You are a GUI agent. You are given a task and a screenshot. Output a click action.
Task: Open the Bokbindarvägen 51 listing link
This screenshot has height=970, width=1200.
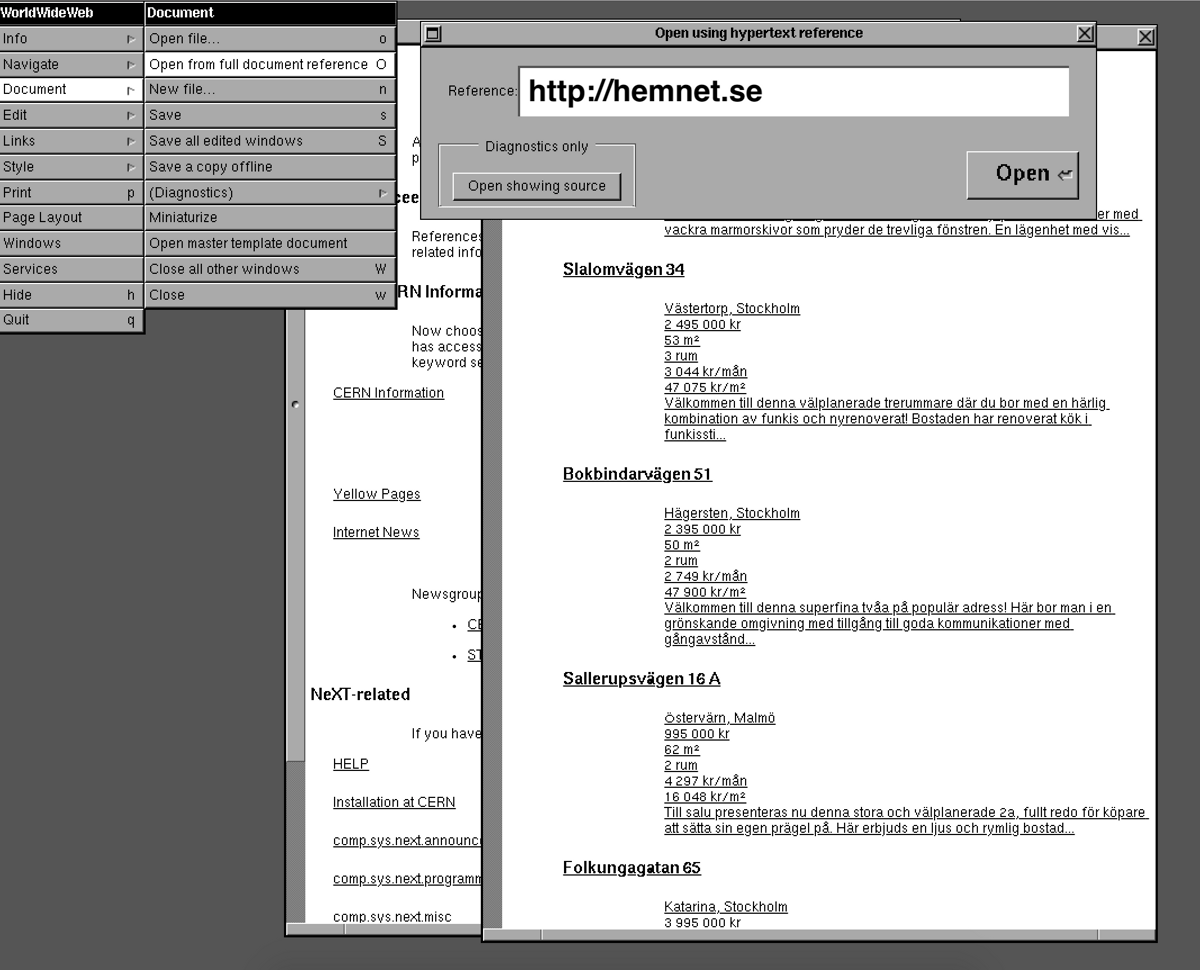(637, 474)
